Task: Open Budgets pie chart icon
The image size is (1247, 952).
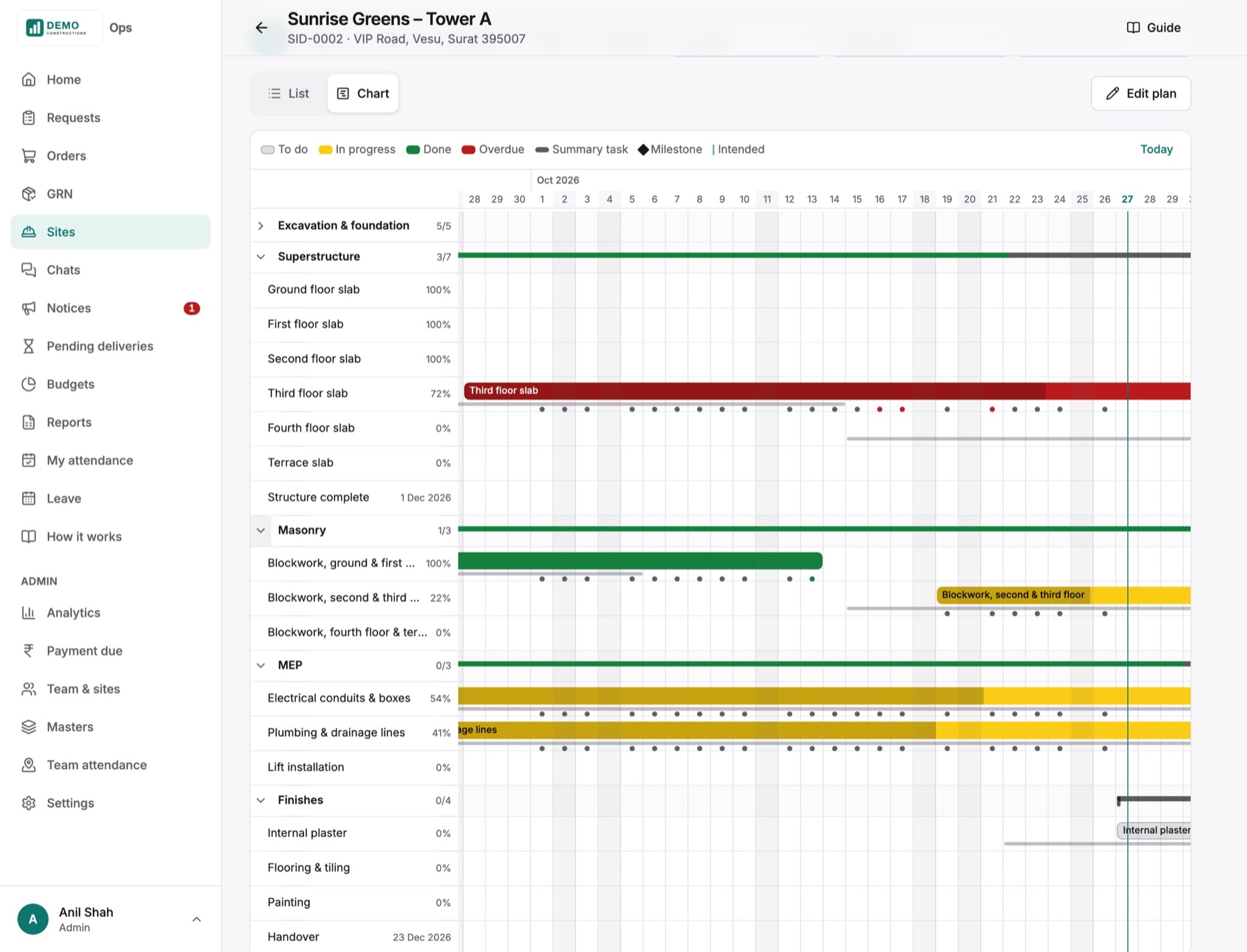Action: point(28,385)
